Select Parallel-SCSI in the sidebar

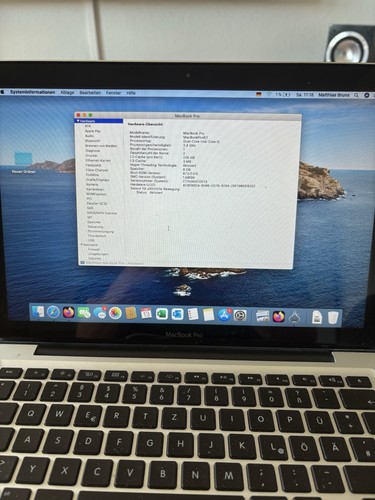point(97,203)
